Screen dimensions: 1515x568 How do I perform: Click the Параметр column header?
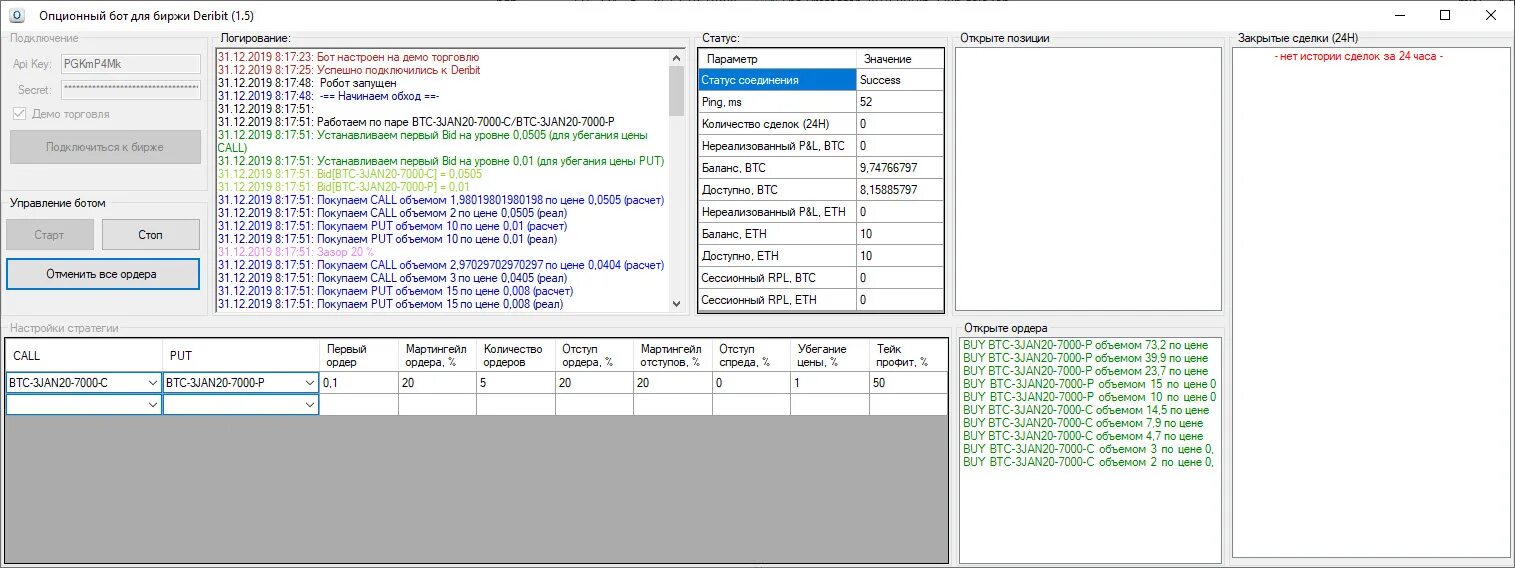(x=777, y=59)
